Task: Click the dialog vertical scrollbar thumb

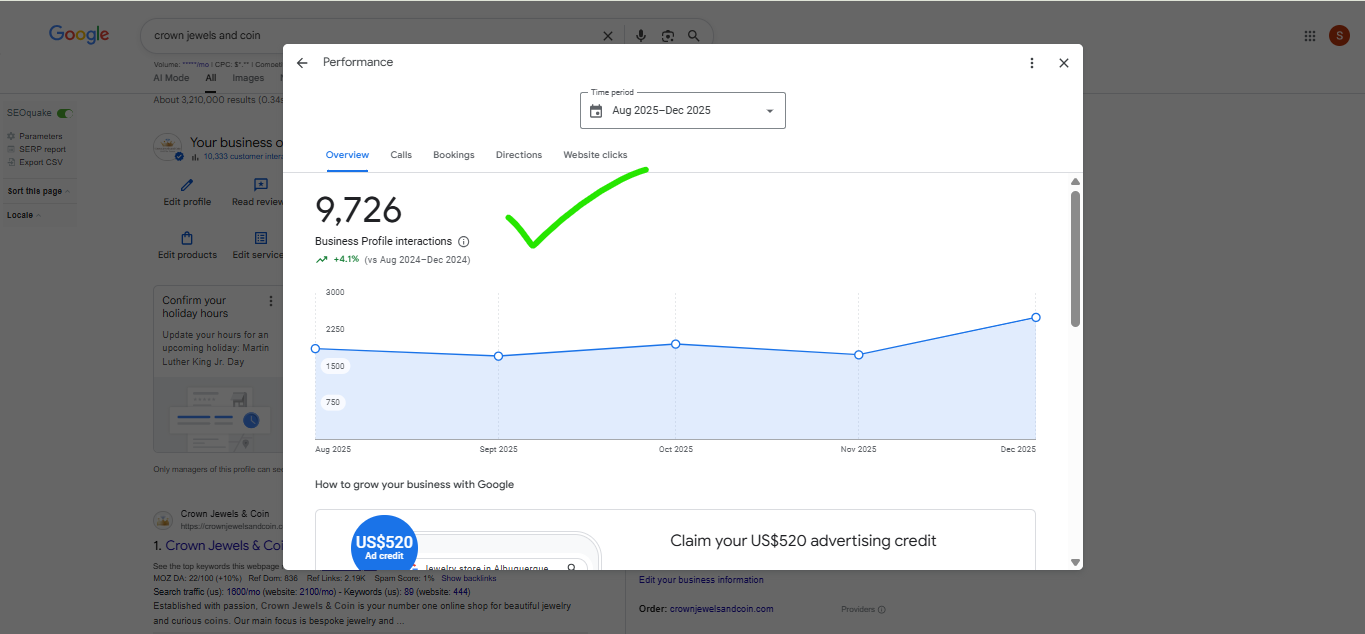Action: [1075, 258]
